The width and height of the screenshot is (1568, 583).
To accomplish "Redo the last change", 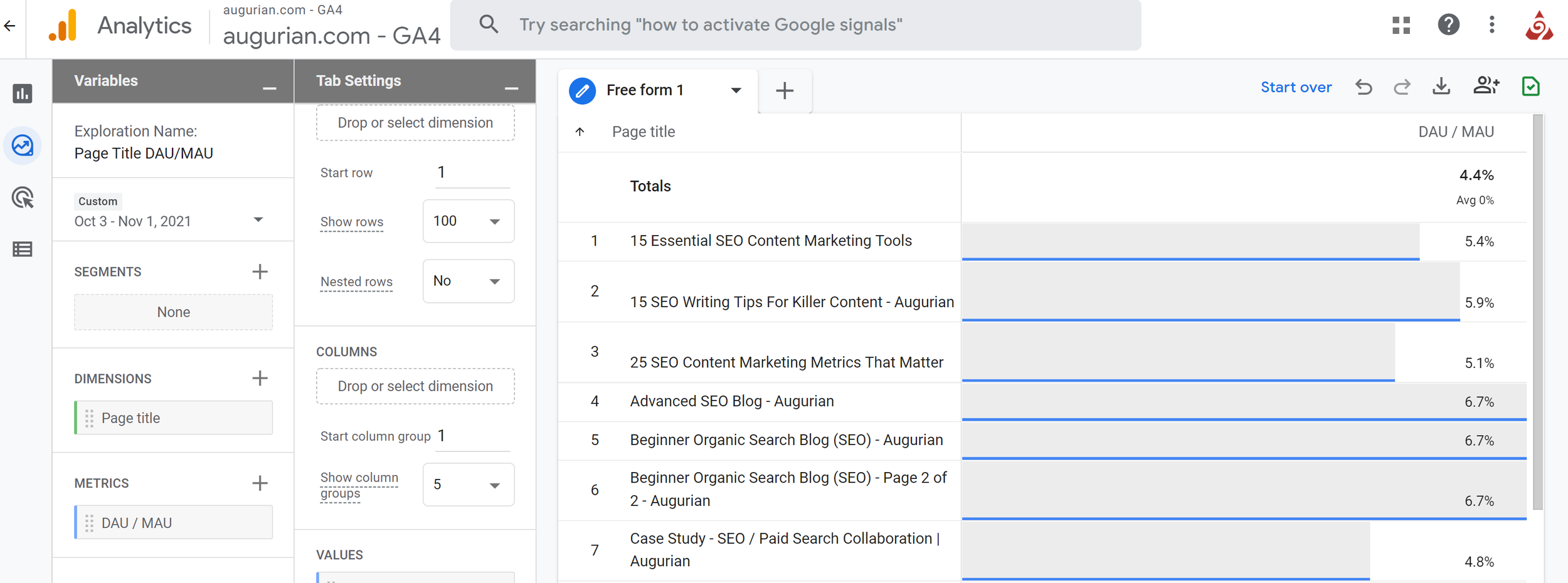I will tap(1402, 87).
